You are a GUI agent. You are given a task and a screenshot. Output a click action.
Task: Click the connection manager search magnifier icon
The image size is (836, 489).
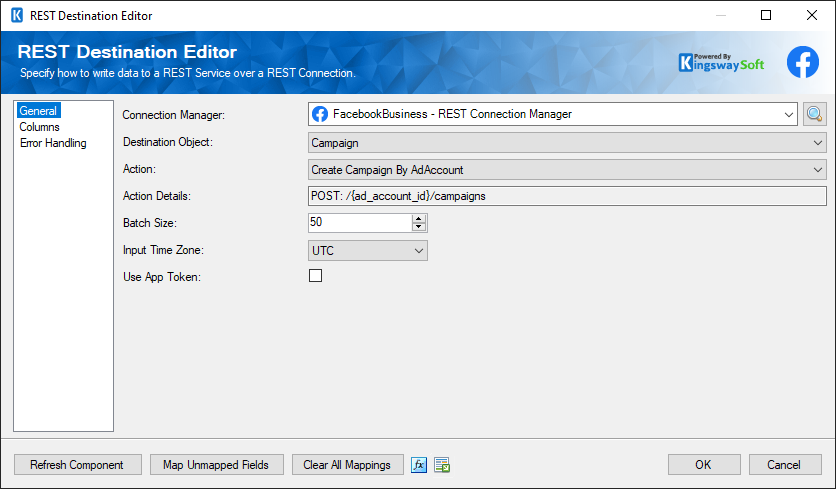815,114
